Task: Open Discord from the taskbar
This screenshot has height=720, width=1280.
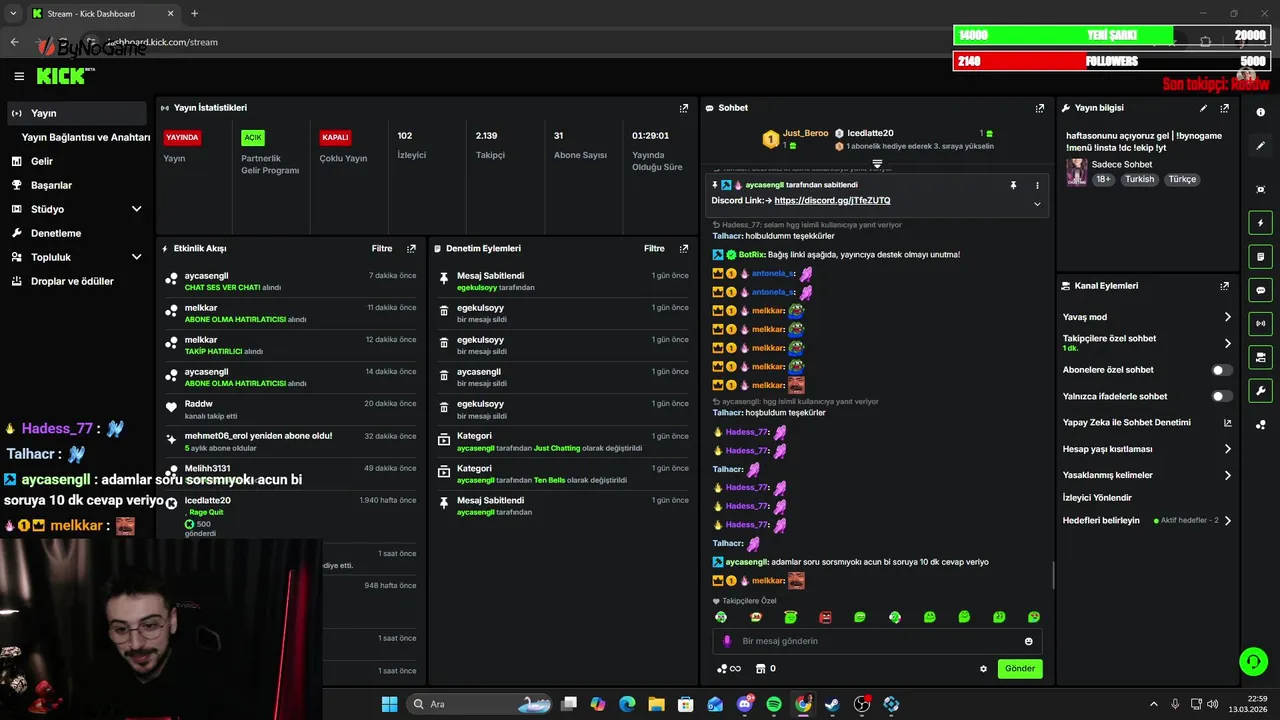Action: coord(744,704)
